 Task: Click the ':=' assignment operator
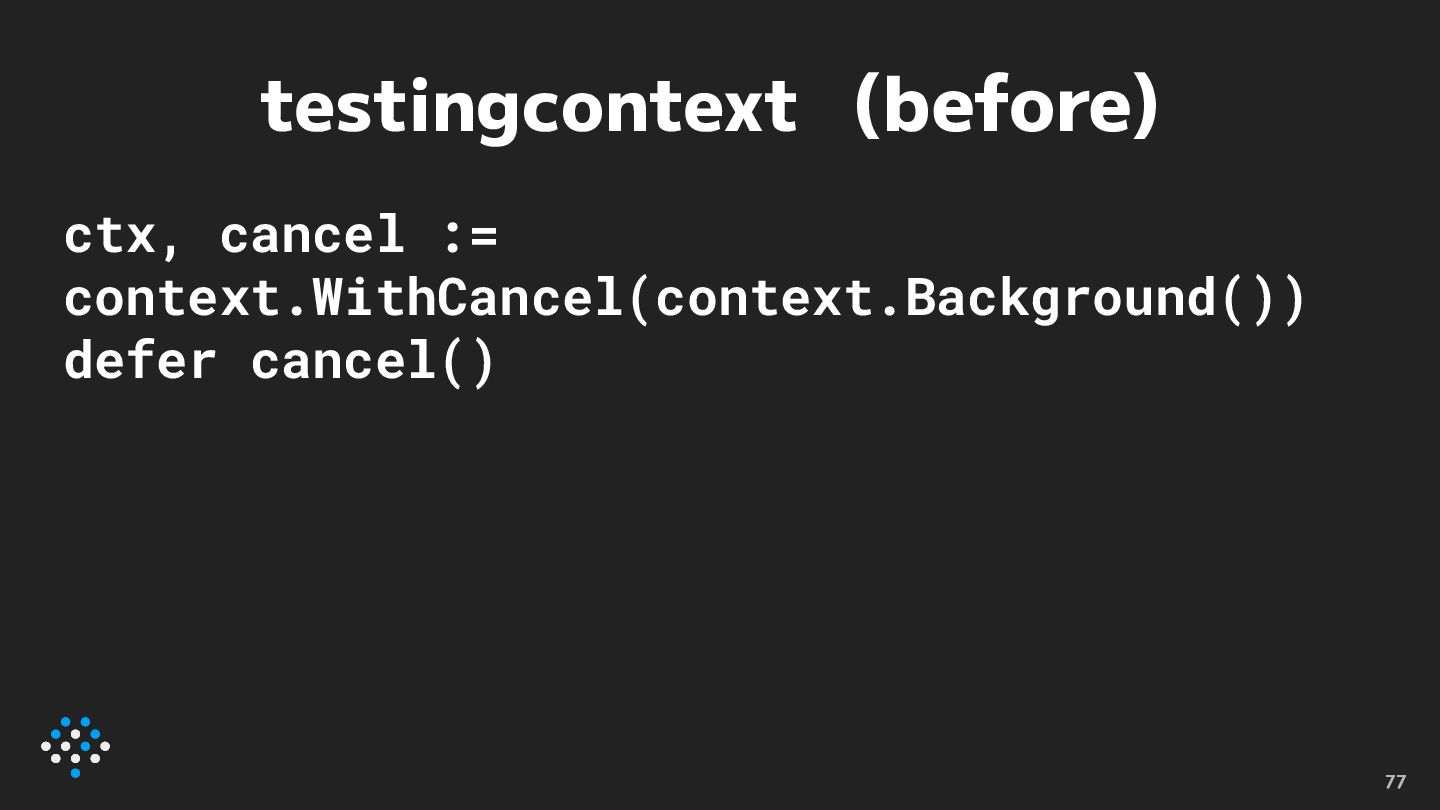point(469,237)
